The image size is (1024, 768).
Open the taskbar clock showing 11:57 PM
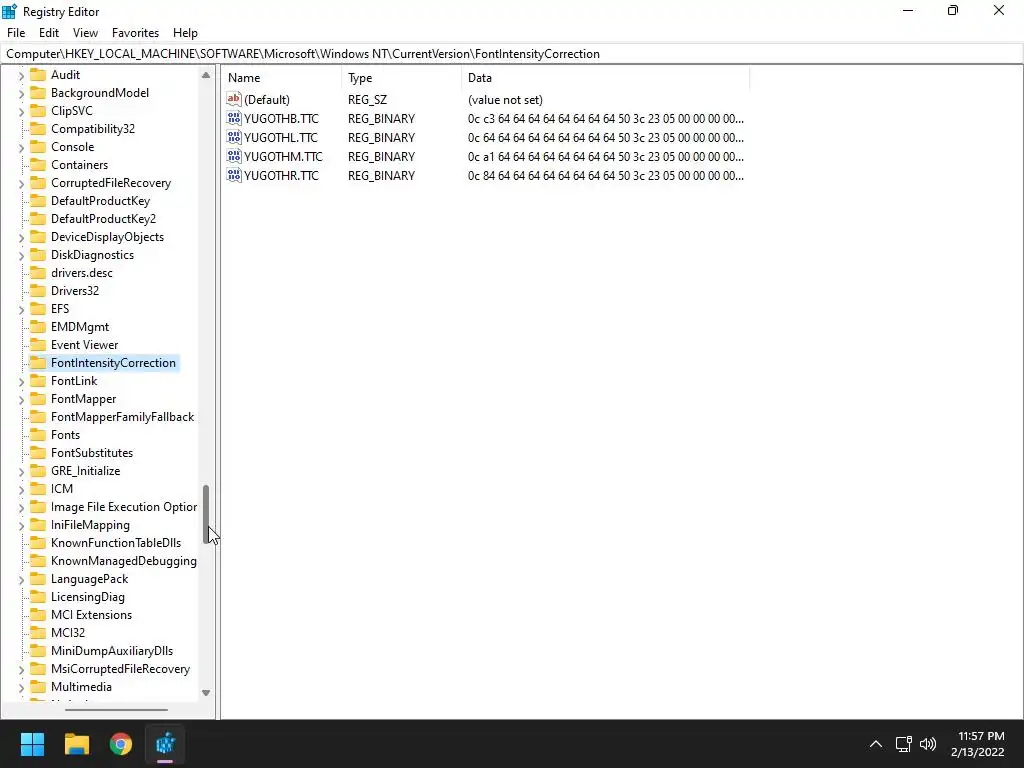click(x=978, y=744)
